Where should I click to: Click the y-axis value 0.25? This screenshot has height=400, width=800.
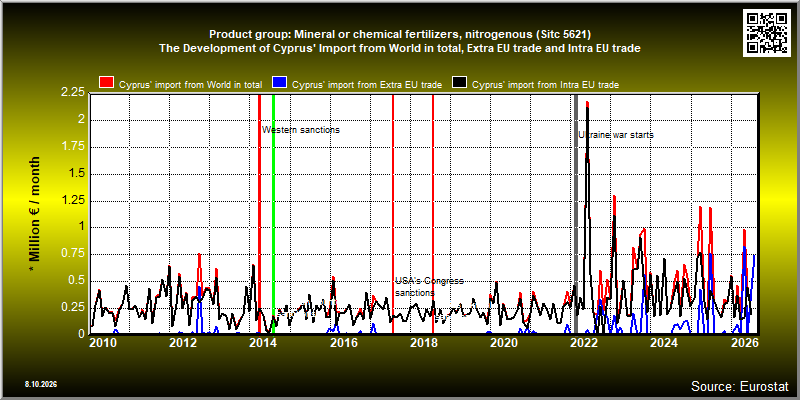(73, 307)
